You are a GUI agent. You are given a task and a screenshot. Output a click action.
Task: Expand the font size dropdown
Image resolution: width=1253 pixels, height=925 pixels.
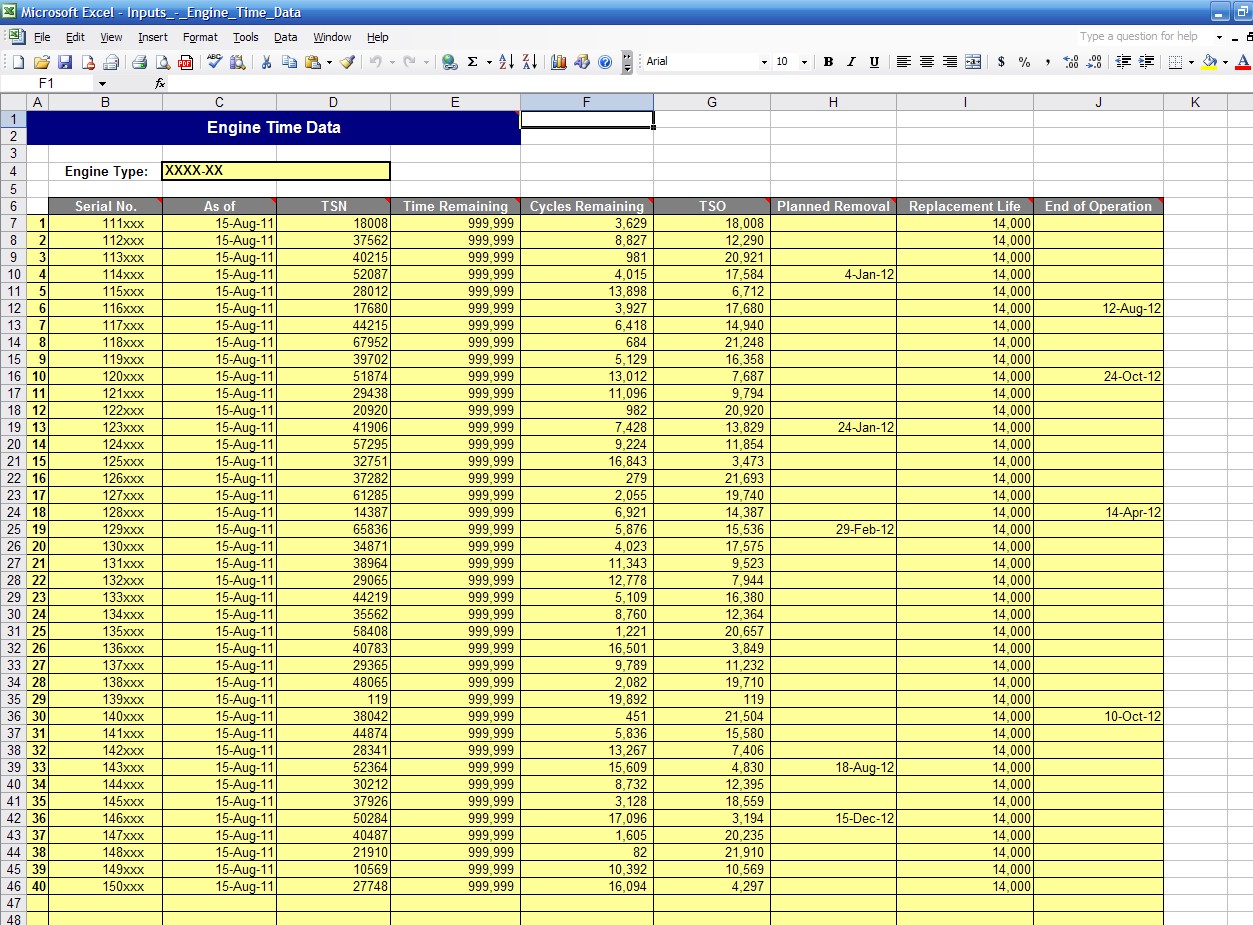[807, 62]
